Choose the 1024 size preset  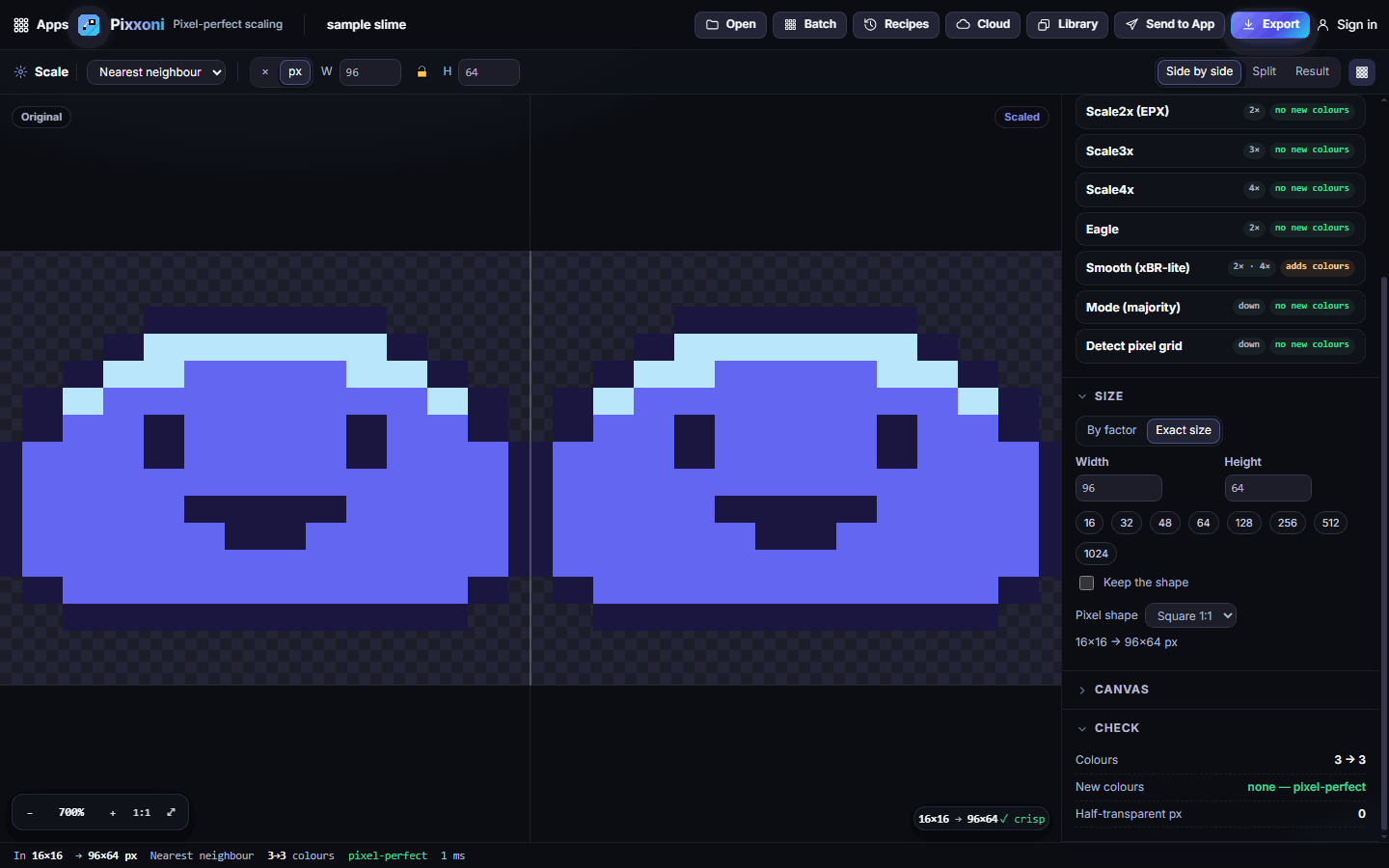click(1096, 554)
